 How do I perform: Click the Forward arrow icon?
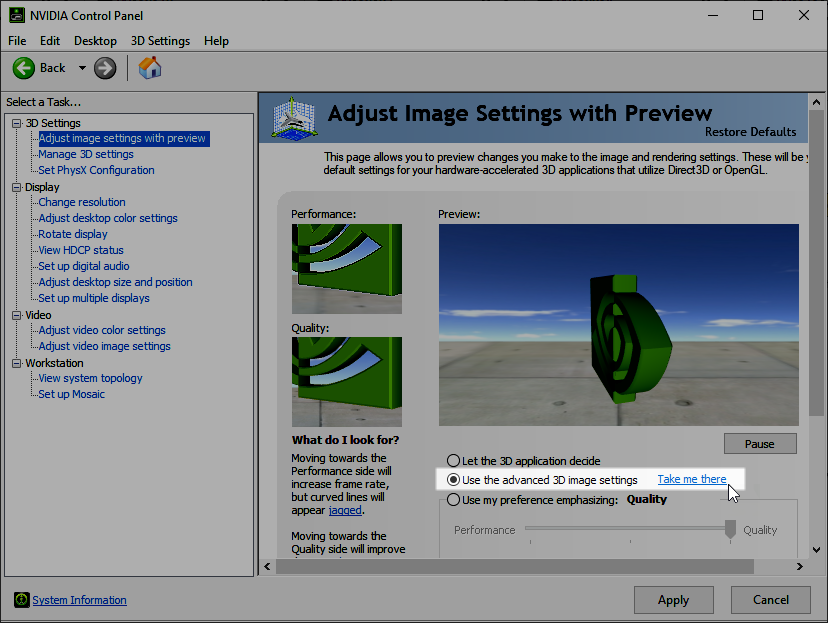pos(105,68)
